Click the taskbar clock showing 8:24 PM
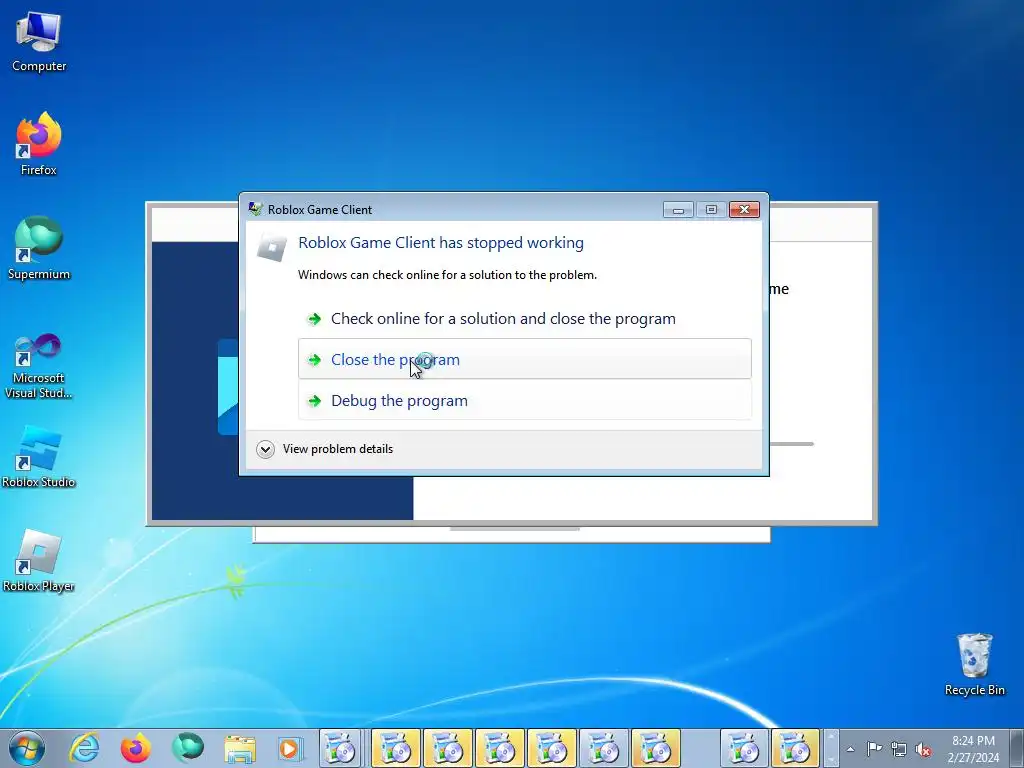Screen dimensions: 1024x768 click(973, 749)
